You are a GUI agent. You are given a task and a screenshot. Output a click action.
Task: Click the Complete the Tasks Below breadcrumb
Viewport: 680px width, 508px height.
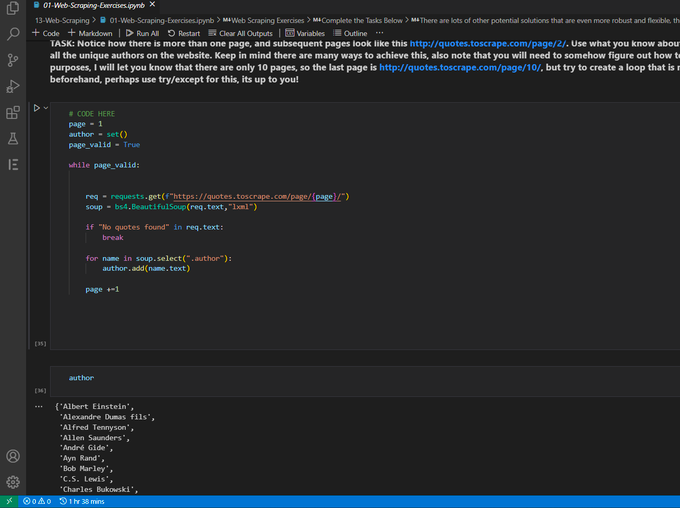(358, 20)
